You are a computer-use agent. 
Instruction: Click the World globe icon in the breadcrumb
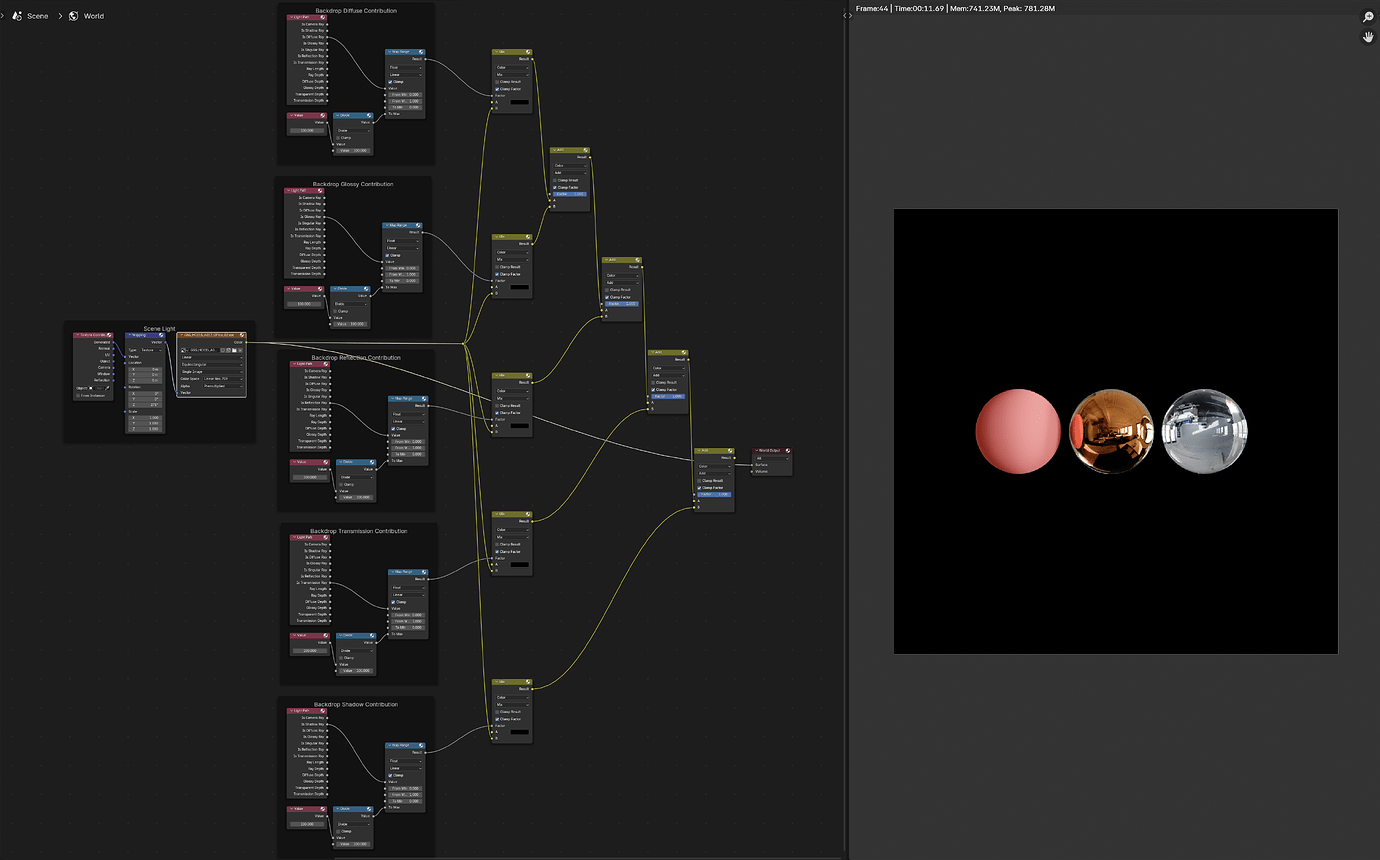(74, 16)
